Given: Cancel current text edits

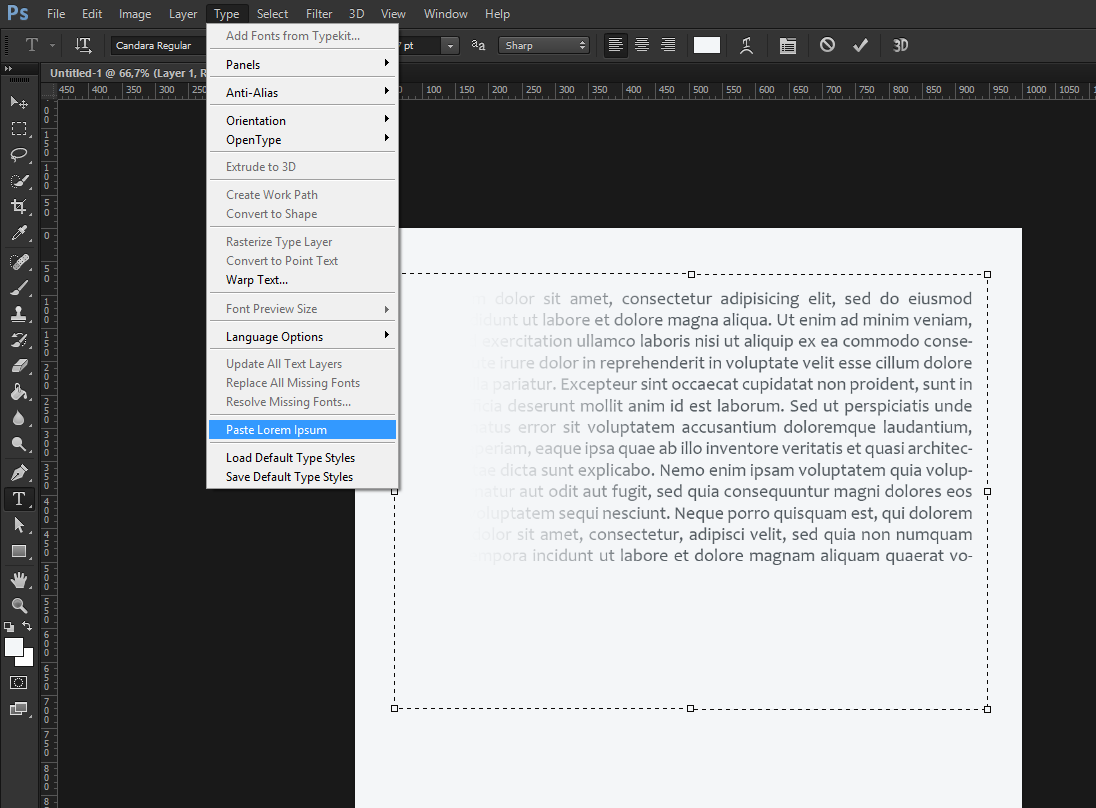Looking at the screenshot, I should (827, 45).
